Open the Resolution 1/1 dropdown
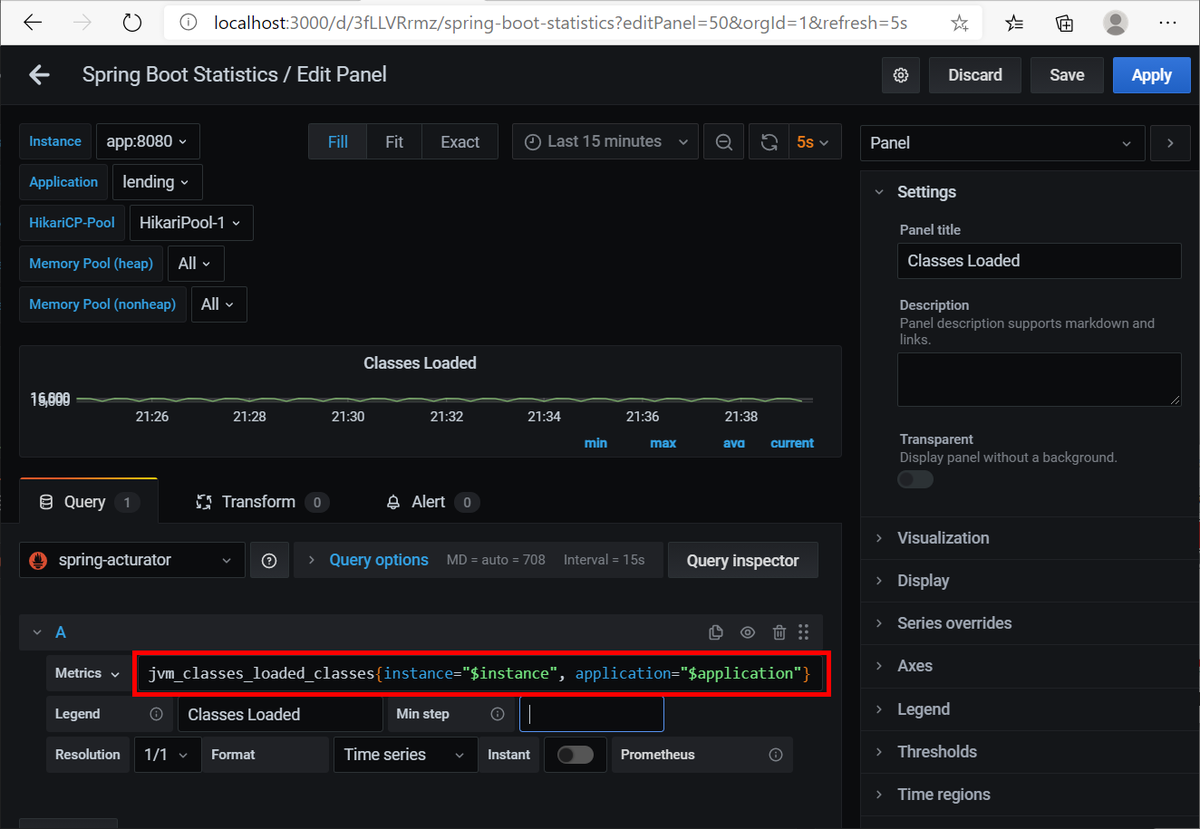 click(167, 755)
